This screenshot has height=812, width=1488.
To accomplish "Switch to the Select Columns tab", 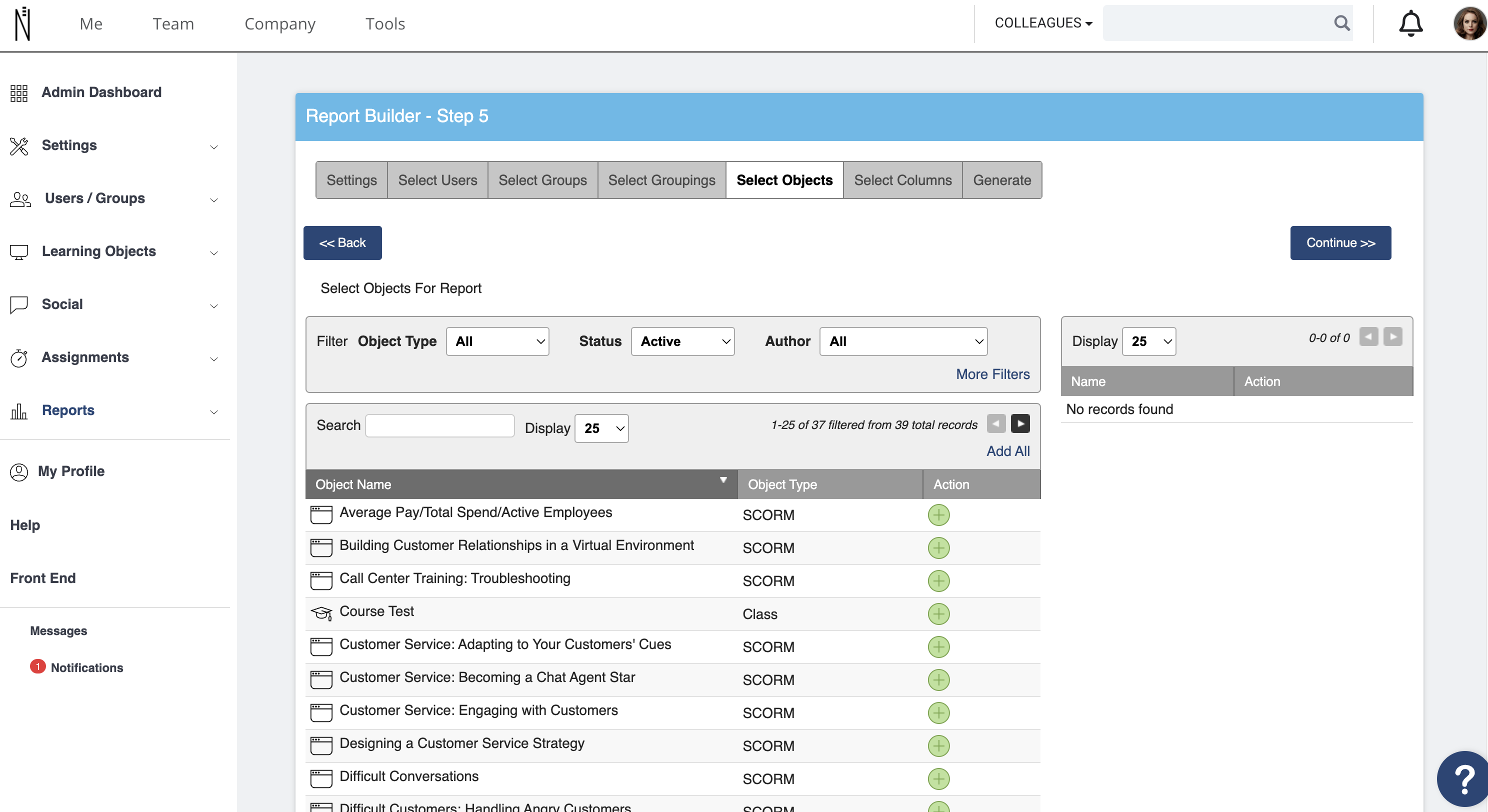I will click(x=902, y=180).
